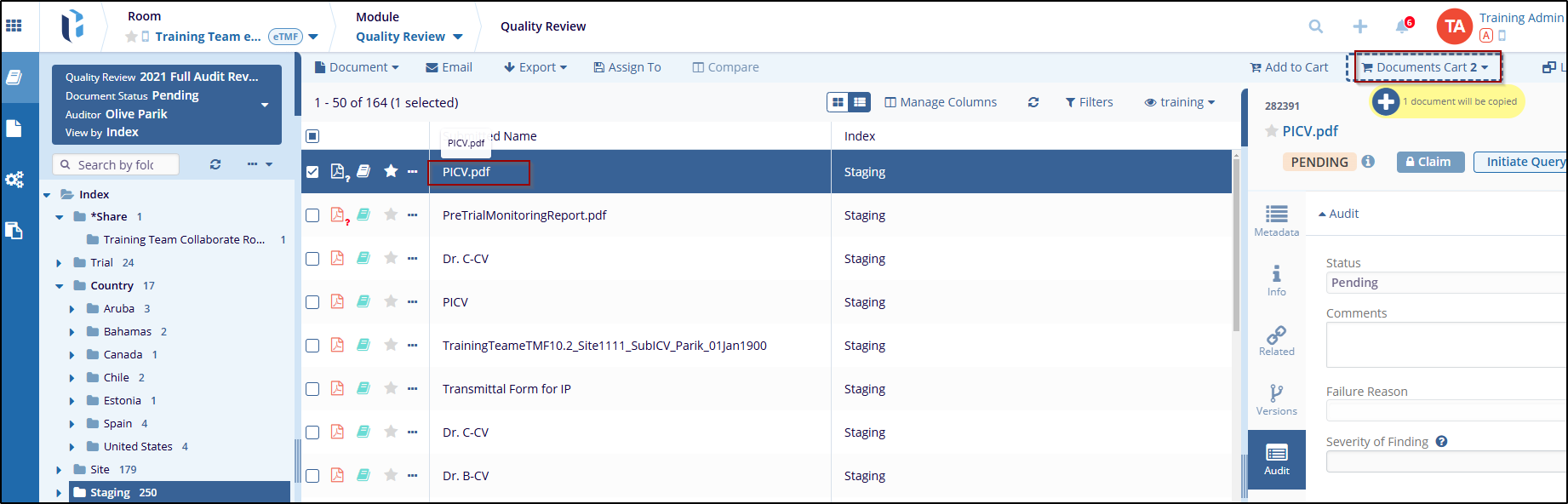Show the Metadata panel

(x=1276, y=220)
